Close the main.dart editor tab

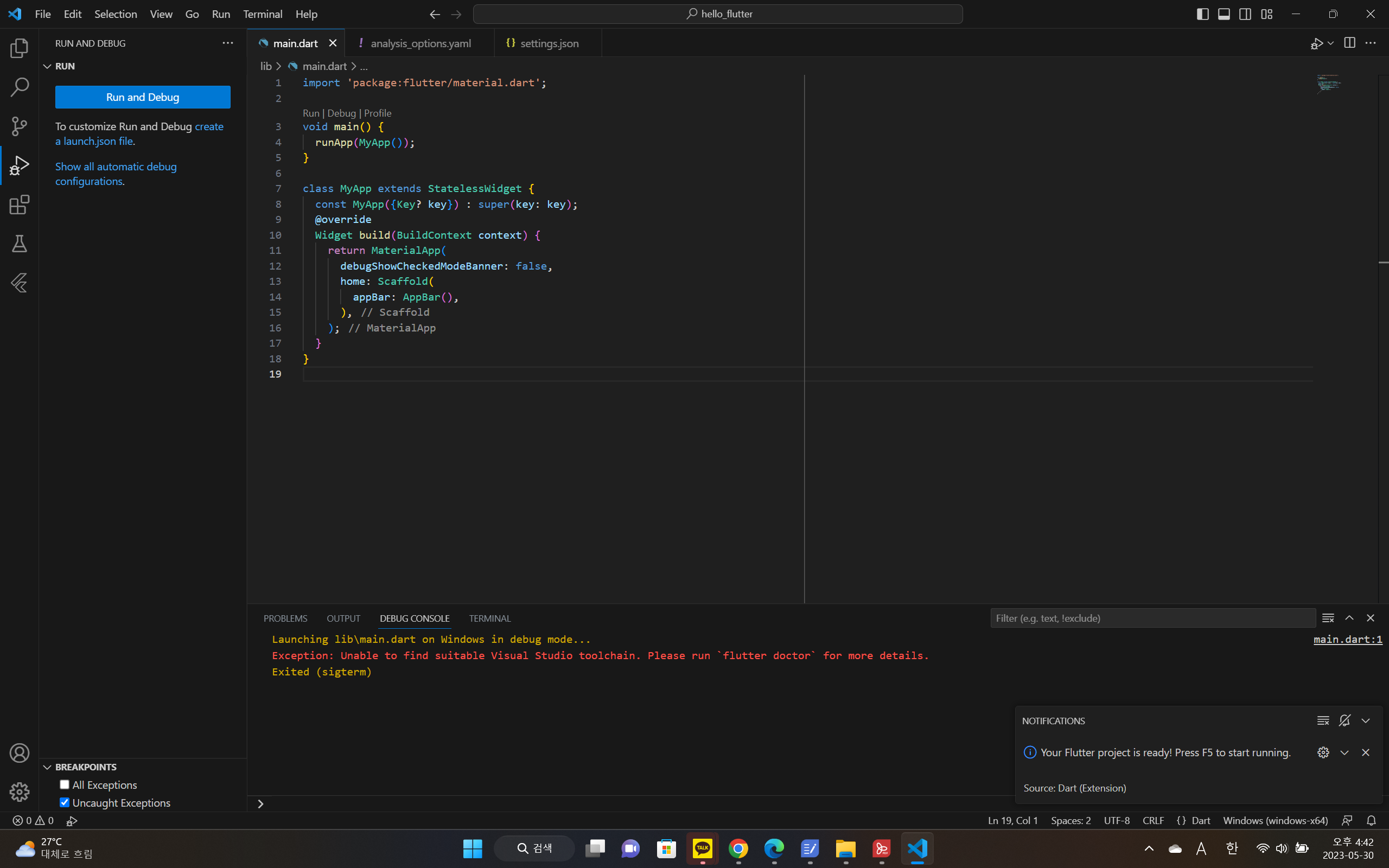pos(333,43)
